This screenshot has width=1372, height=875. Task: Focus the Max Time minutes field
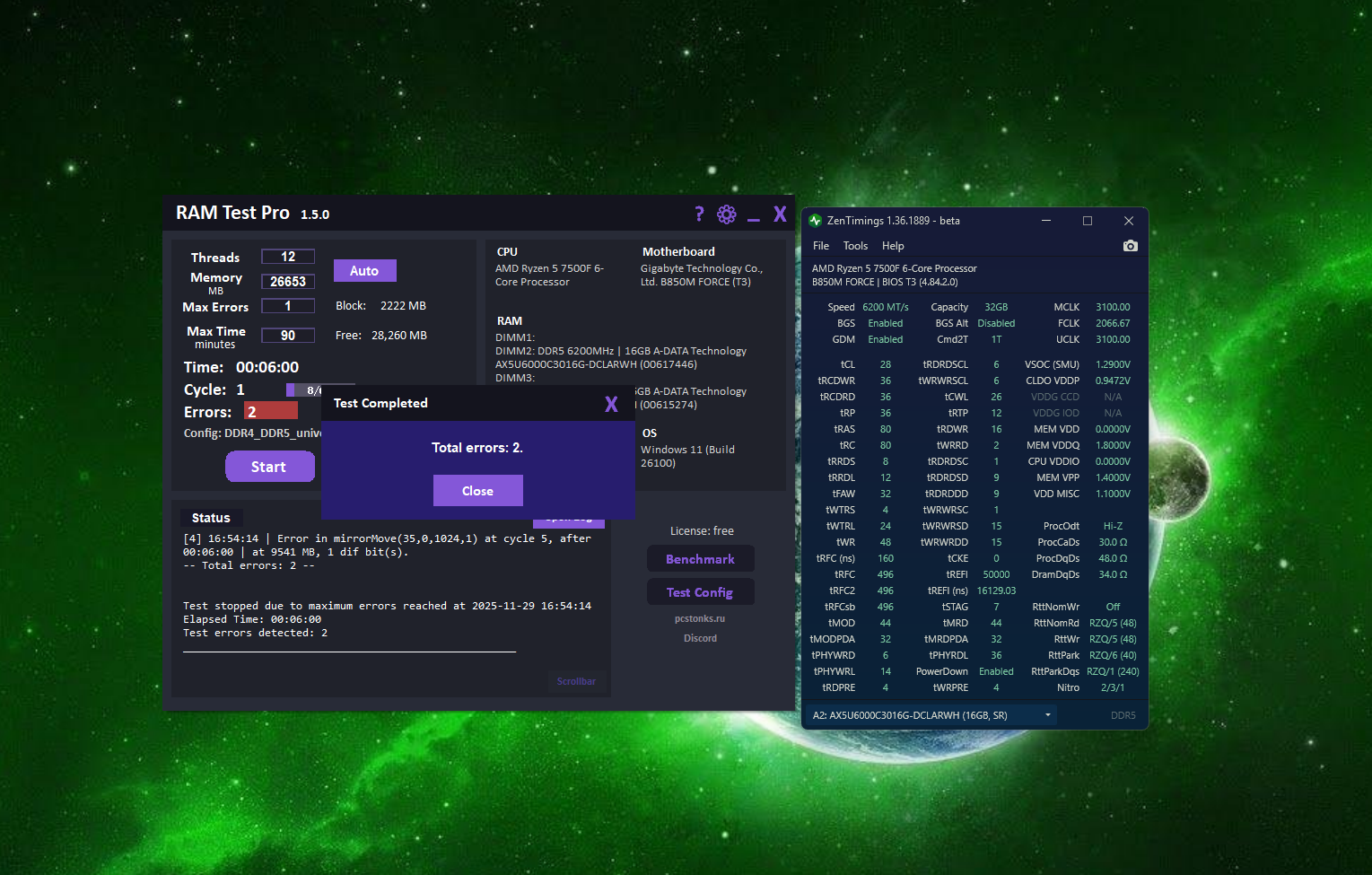[288, 336]
